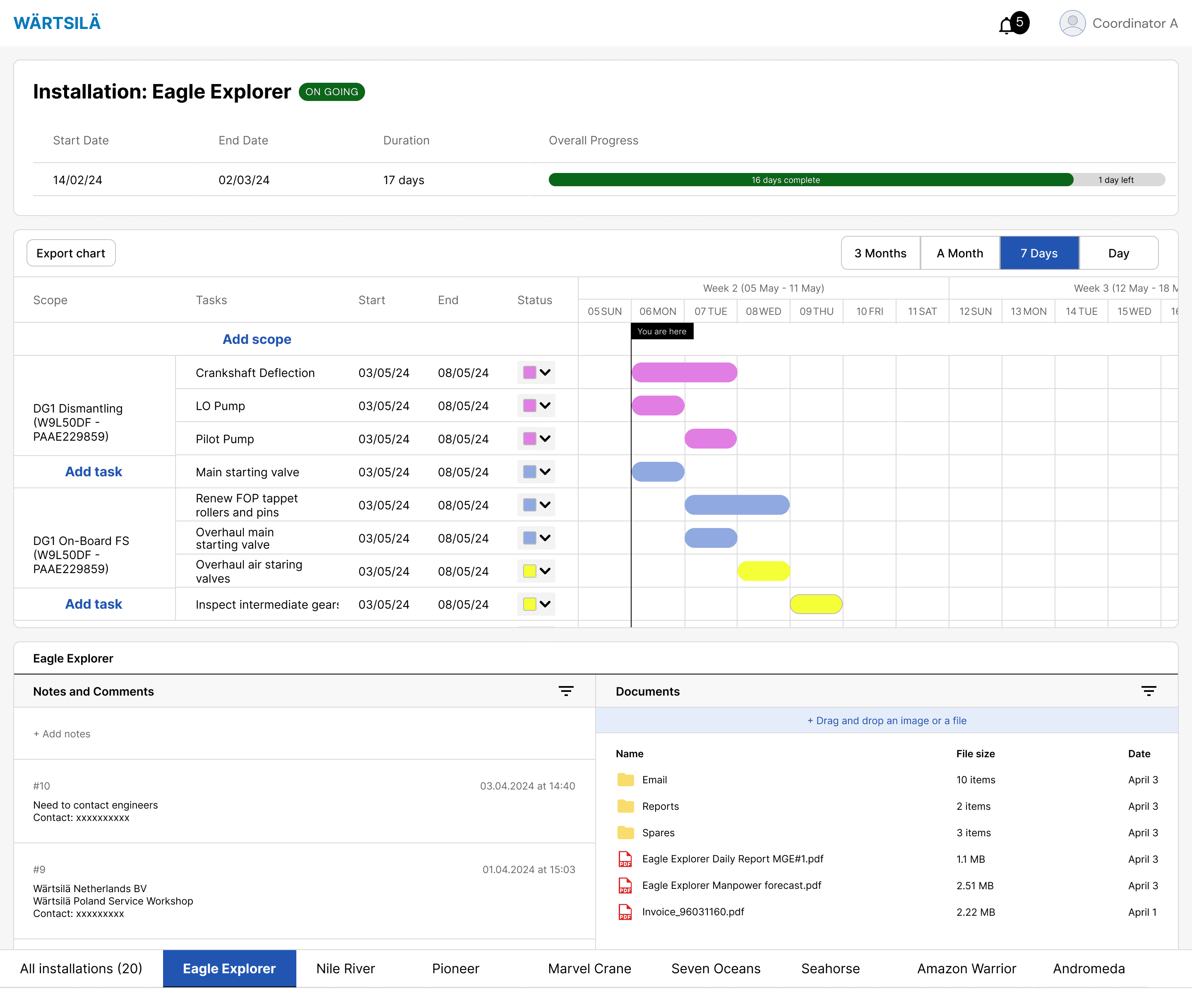Viewport: 1192px width, 1008px height.
Task: Click the yellow Inspect intermediate gears bar
Action: [817, 605]
